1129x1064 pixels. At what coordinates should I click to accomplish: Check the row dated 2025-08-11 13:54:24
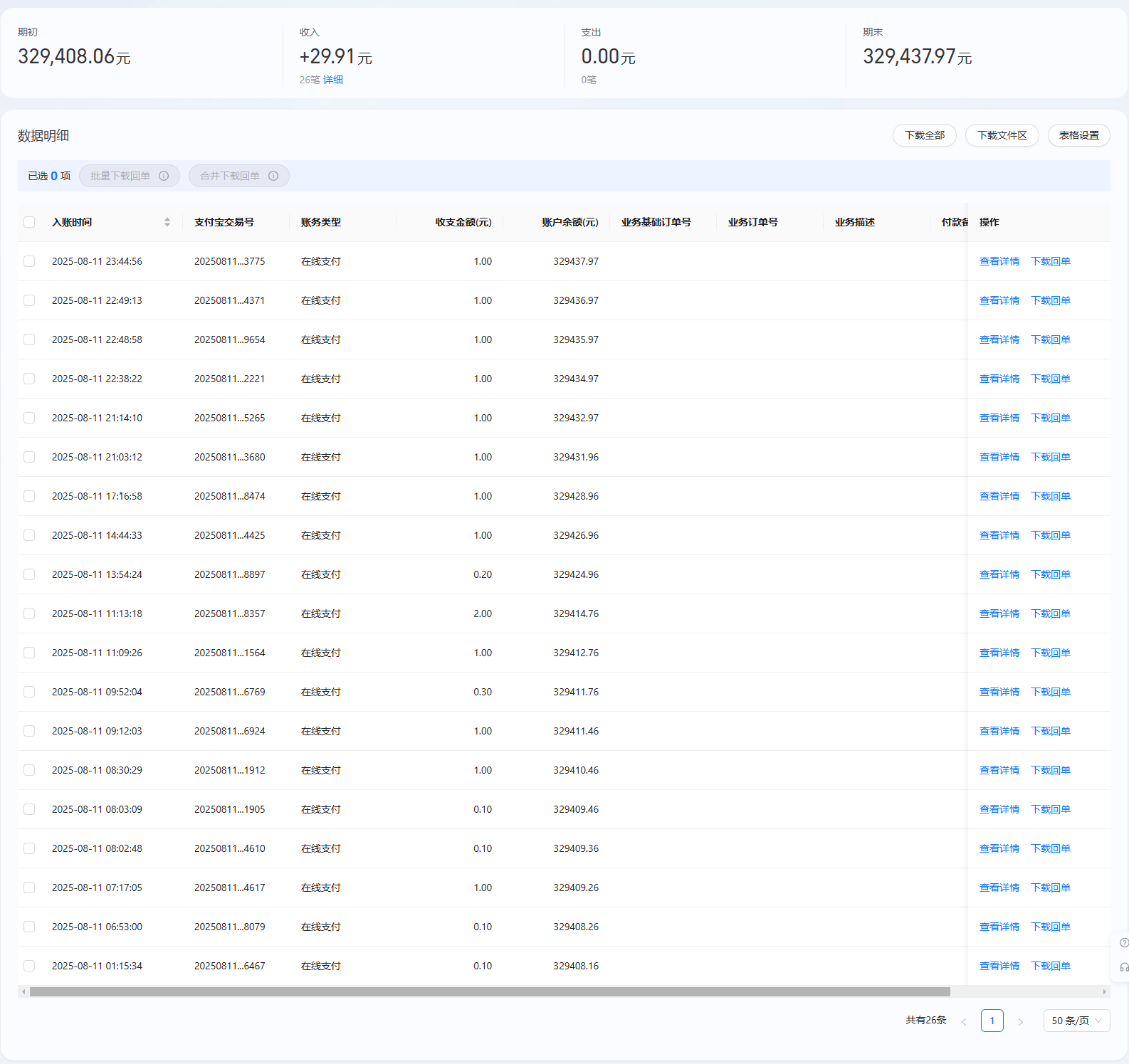(29, 574)
